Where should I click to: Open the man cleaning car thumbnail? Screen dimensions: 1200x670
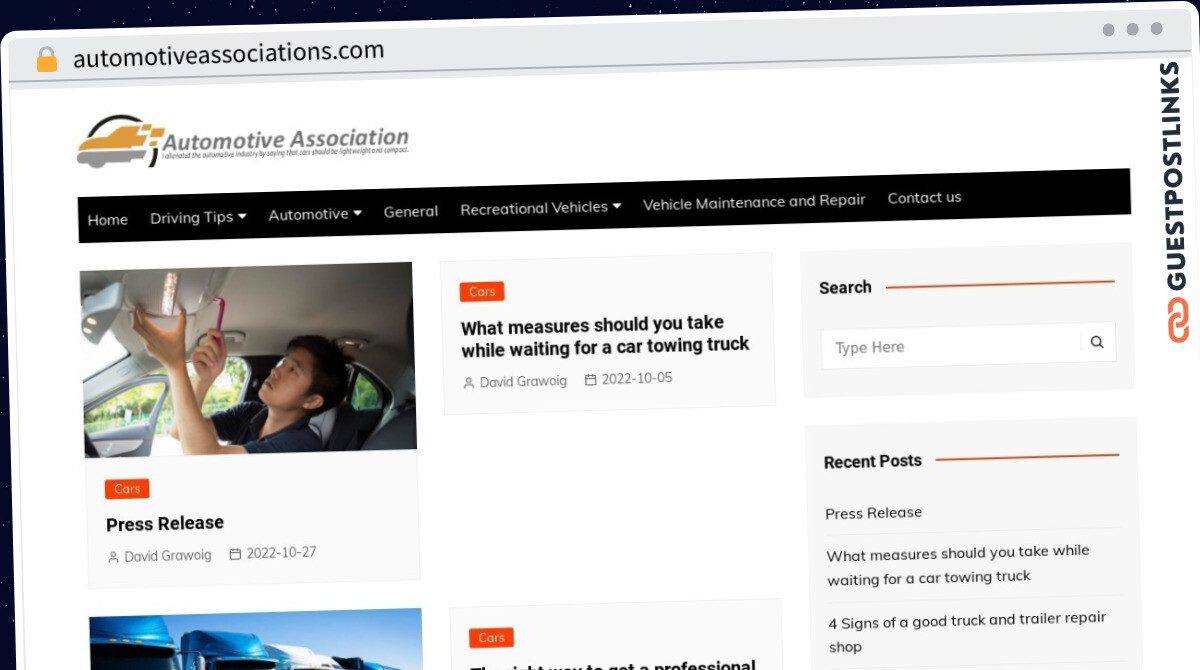249,360
